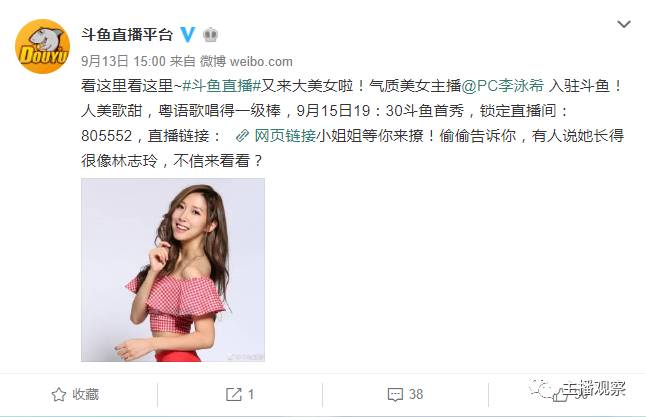The width and height of the screenshot is (646, 417).
Task: Click the comment count 38
Action: coord(416,394)
